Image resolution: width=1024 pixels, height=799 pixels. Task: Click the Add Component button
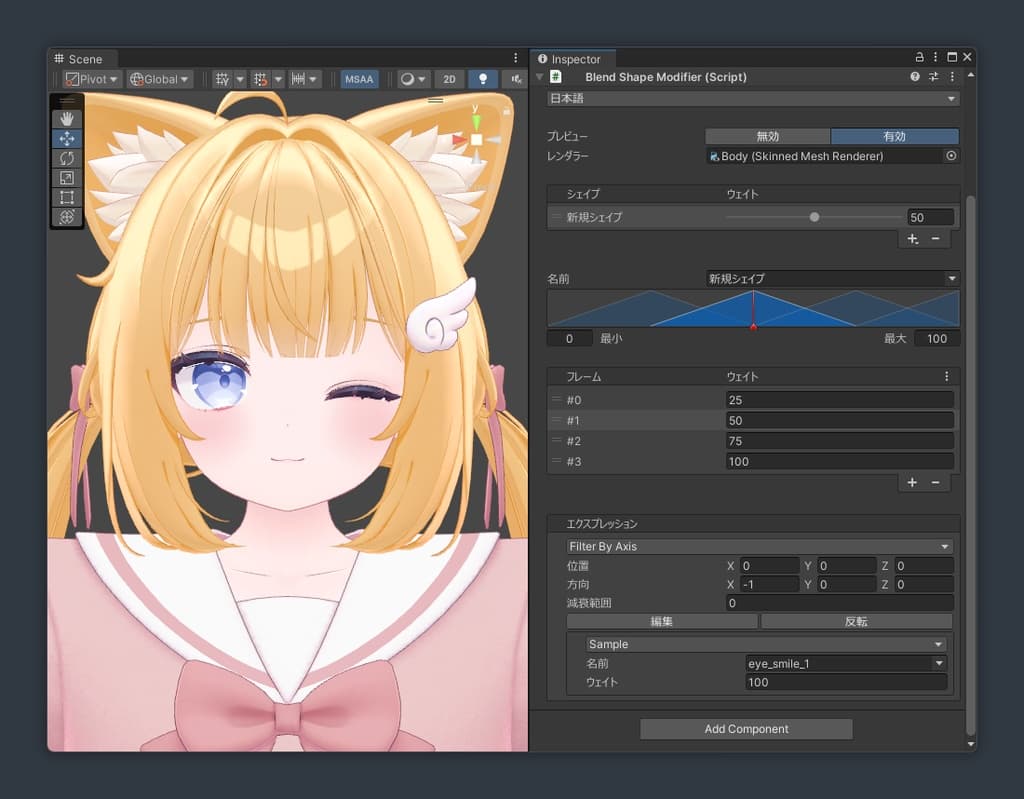[x=746, y=729]
